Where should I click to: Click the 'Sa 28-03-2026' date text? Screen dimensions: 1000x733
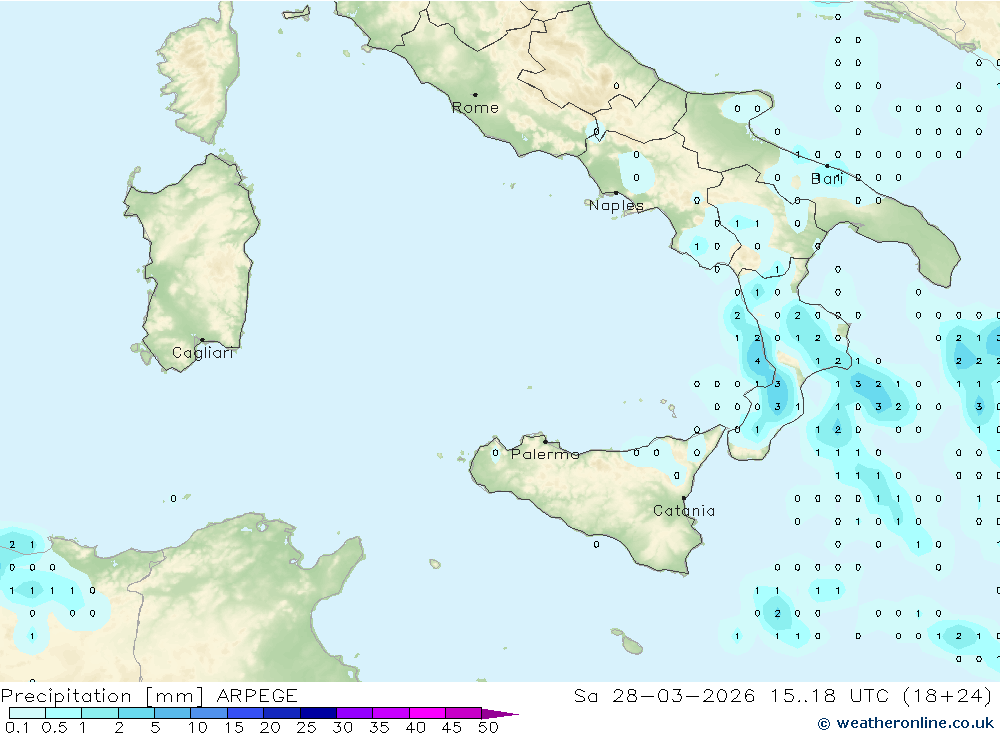[664, 695]
